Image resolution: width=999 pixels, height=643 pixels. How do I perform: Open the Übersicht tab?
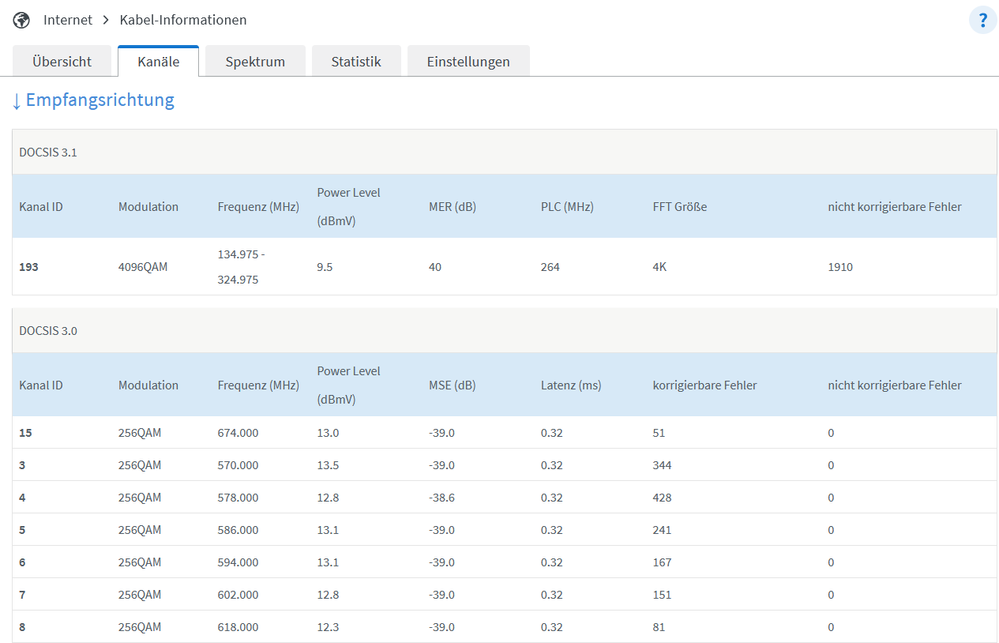point(62,61)
